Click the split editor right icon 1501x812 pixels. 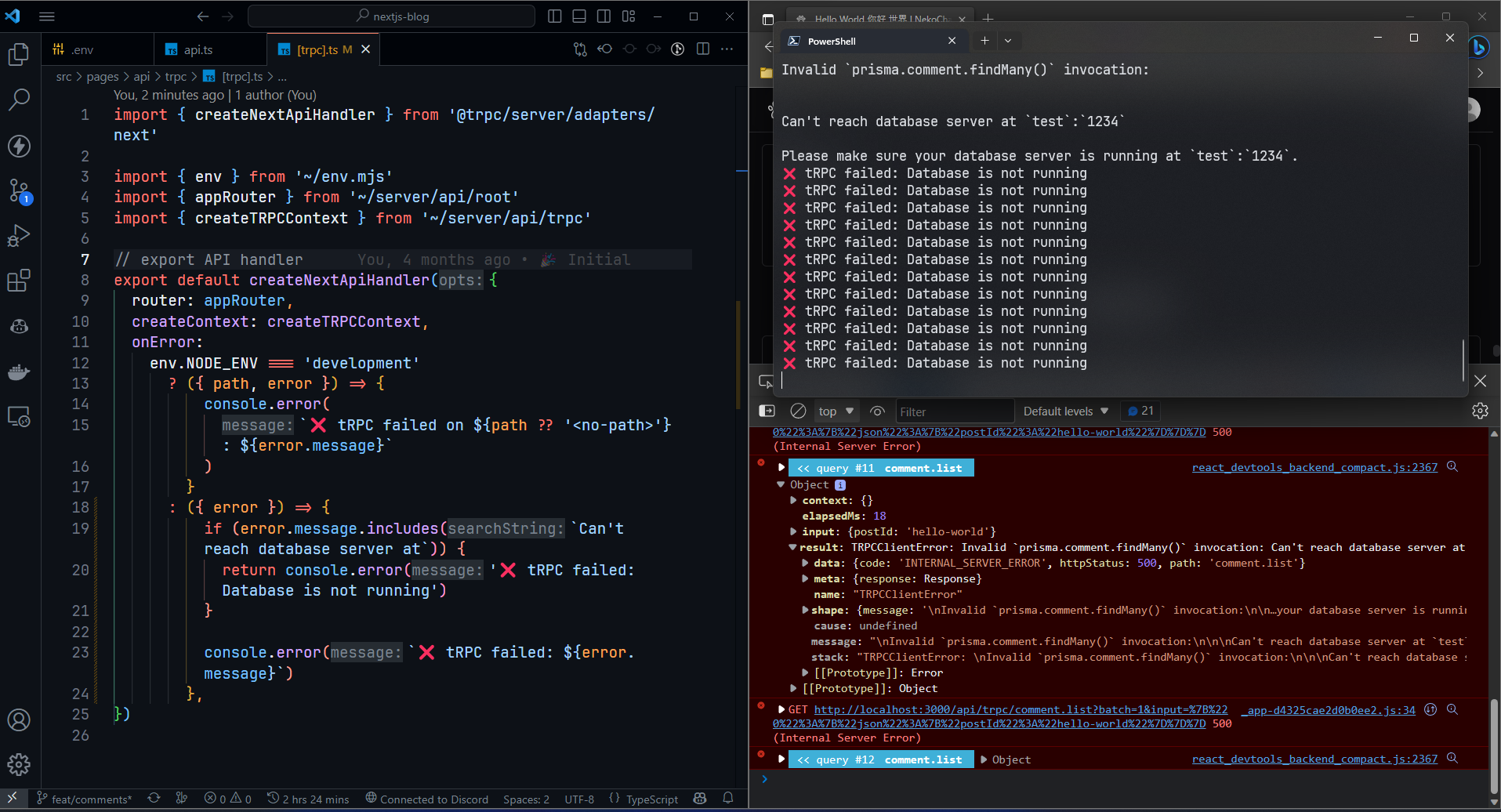(x=703, y=49)
